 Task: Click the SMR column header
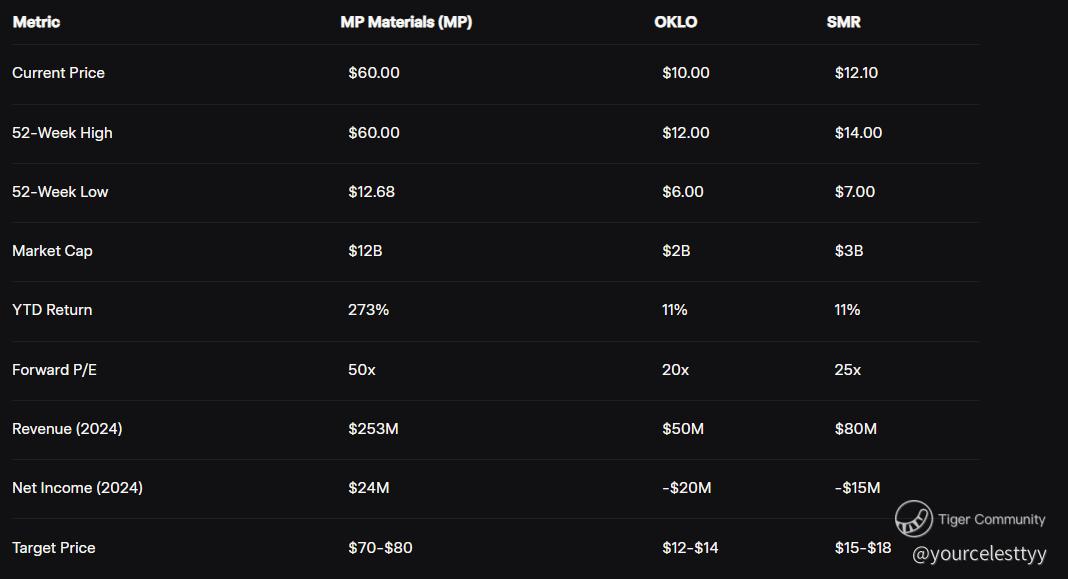[x=844, y=22]
